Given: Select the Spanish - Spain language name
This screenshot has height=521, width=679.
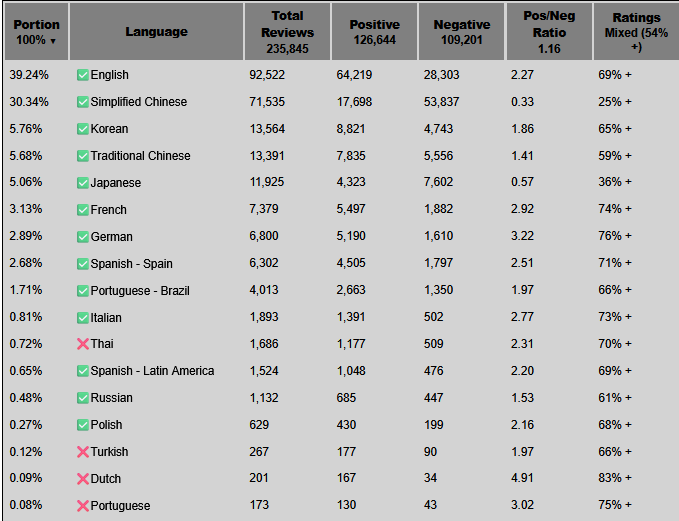Looking at the screenshot, I should (132, 263).
